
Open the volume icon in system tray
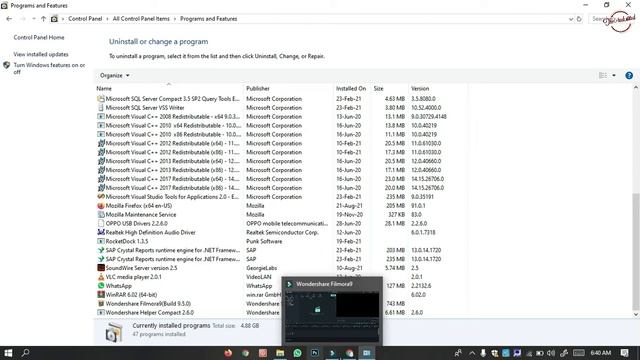pyautogui.click(x=551, y=353)
